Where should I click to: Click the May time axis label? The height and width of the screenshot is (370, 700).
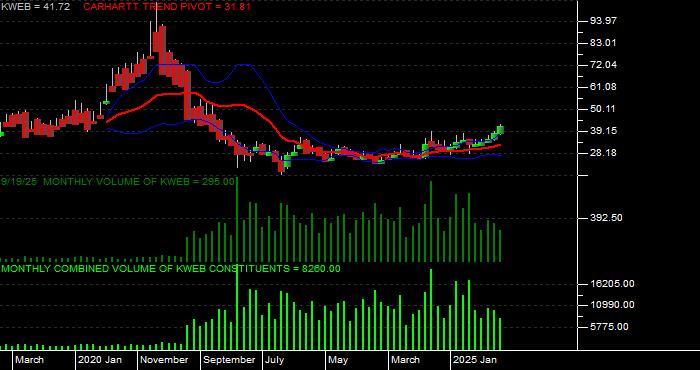click(338, 360)
